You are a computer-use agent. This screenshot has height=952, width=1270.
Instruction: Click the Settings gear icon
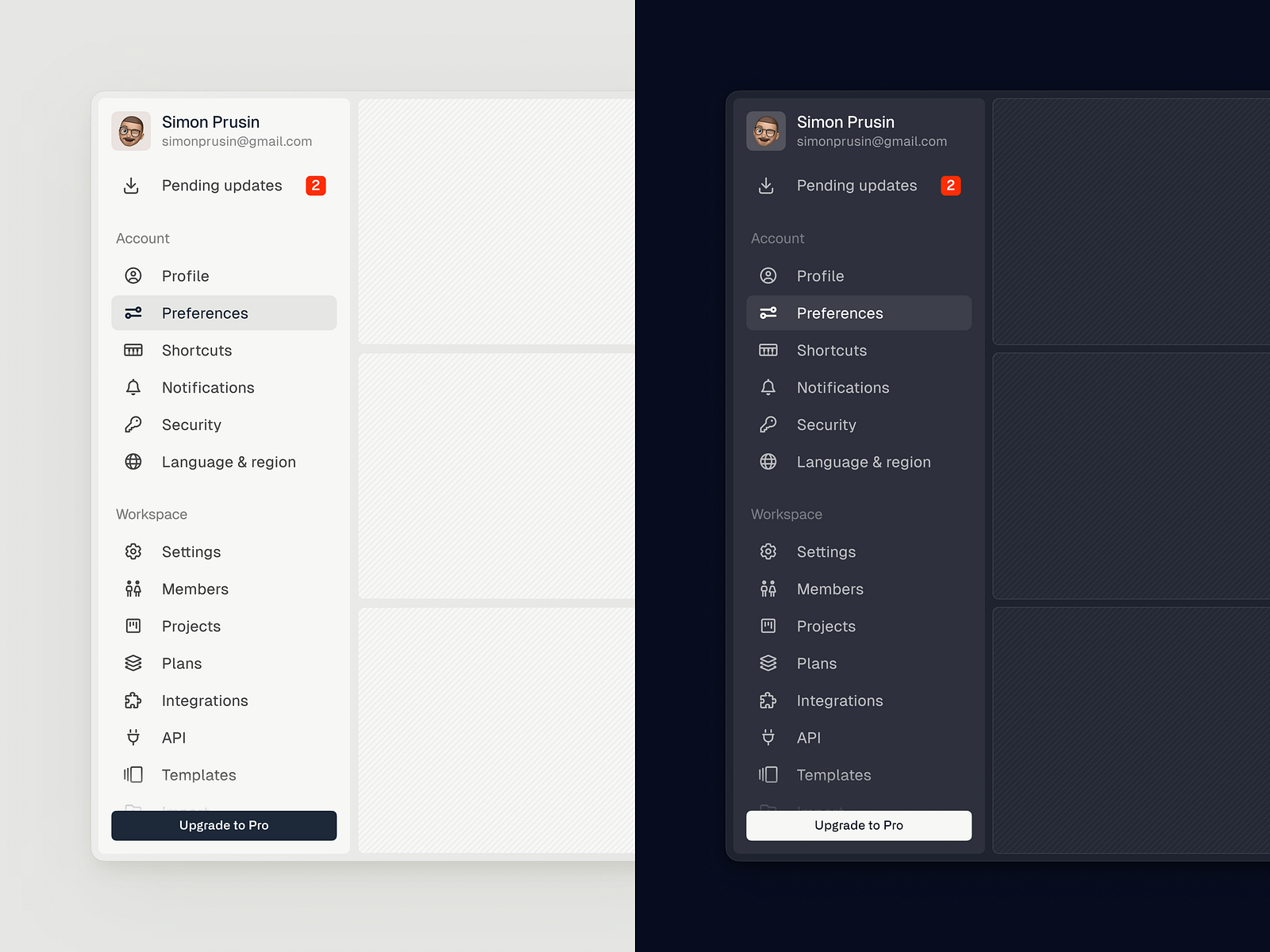click(x=133, y=551)
